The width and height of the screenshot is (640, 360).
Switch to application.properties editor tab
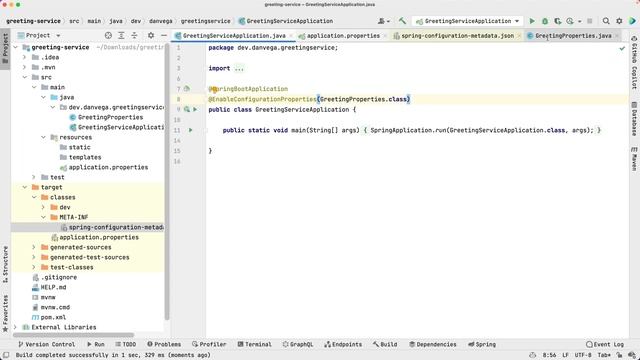coord(343,36)
